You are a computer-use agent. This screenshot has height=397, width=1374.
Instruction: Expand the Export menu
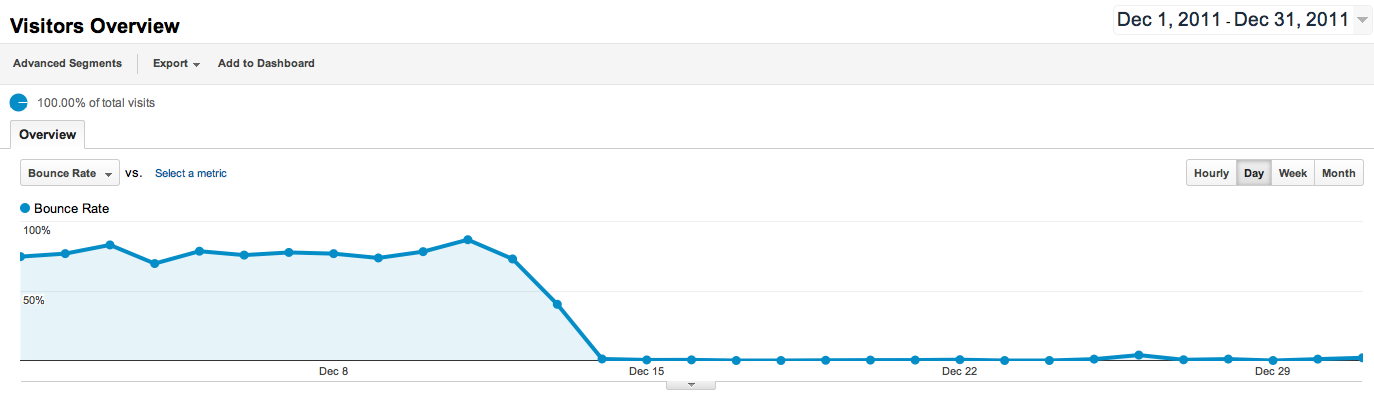(177, 63)
